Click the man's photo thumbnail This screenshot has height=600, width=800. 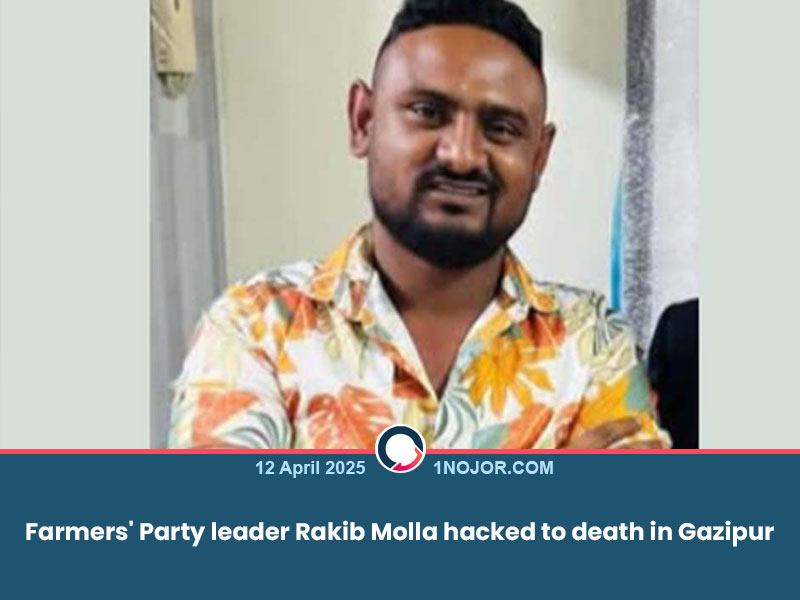(x=424, y=224)
